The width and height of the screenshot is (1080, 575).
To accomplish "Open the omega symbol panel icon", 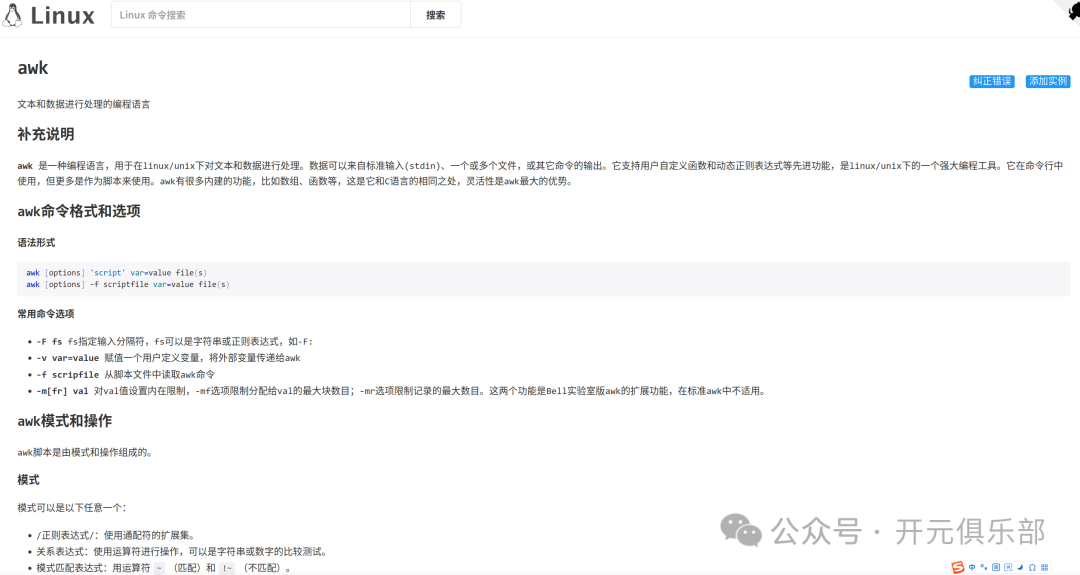I will 1032,567.
